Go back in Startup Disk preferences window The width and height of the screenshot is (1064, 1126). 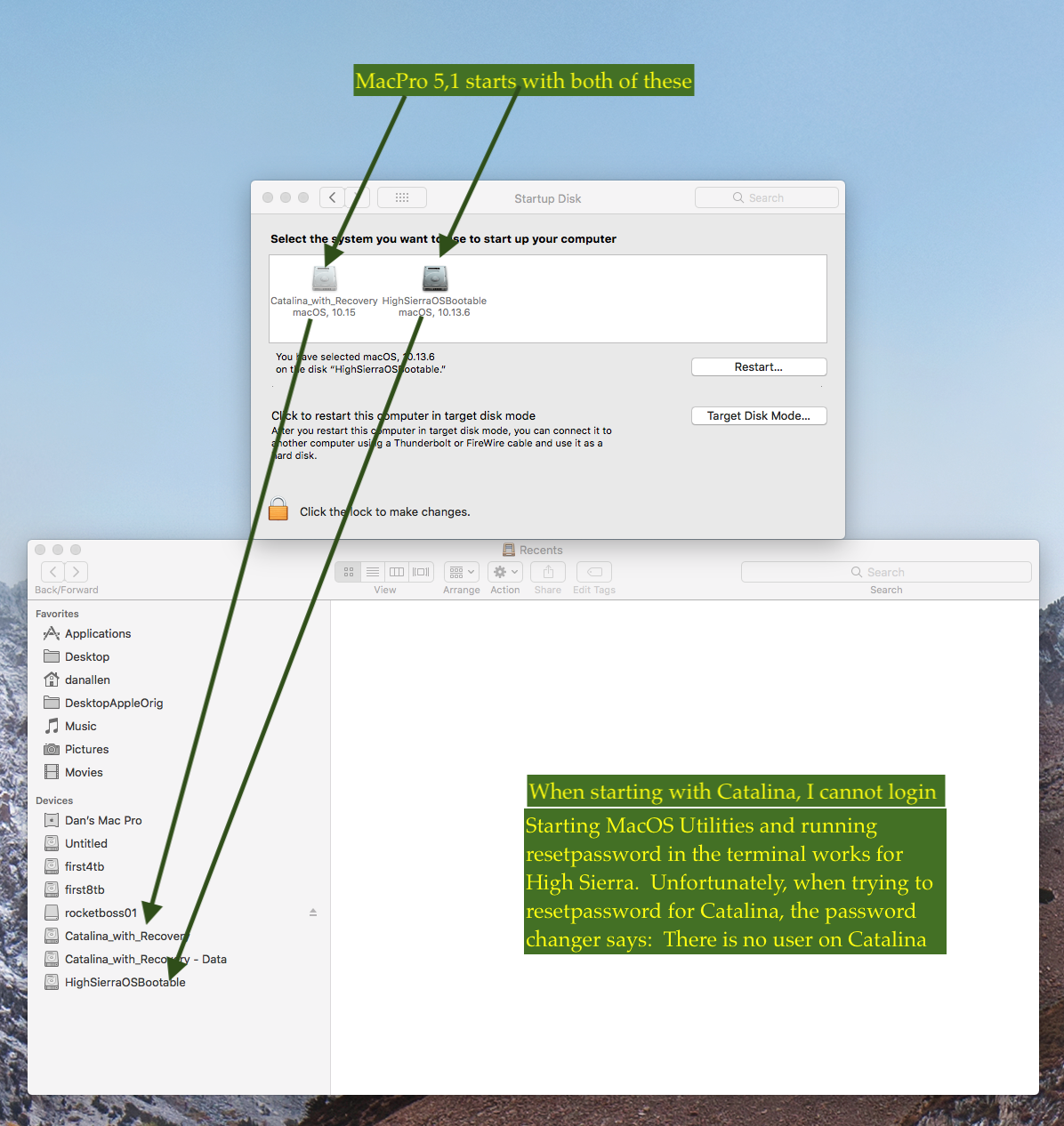click(x=332, y=197)
